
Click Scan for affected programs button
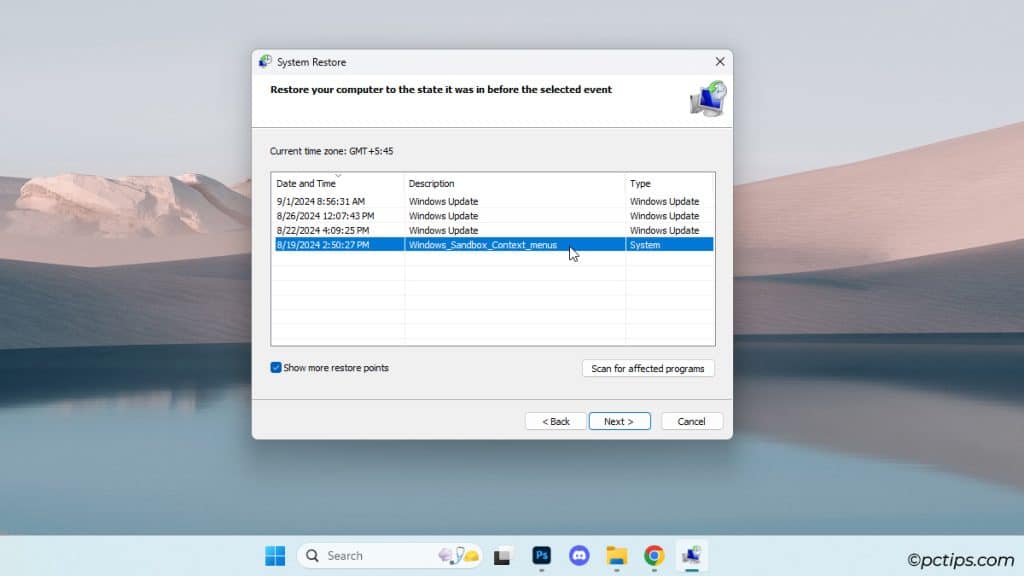pyautogui.click(x=648, y=369)
